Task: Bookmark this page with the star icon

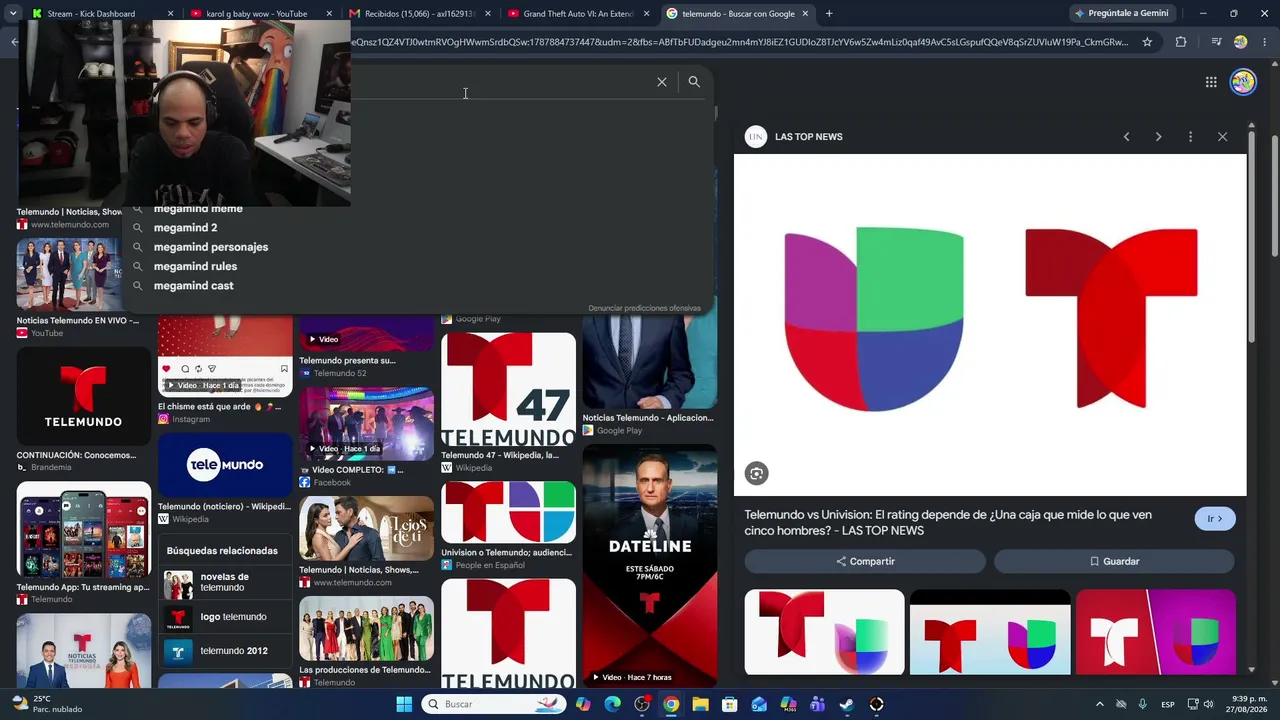Action: pyautogui.click(x=1147, y=42)
